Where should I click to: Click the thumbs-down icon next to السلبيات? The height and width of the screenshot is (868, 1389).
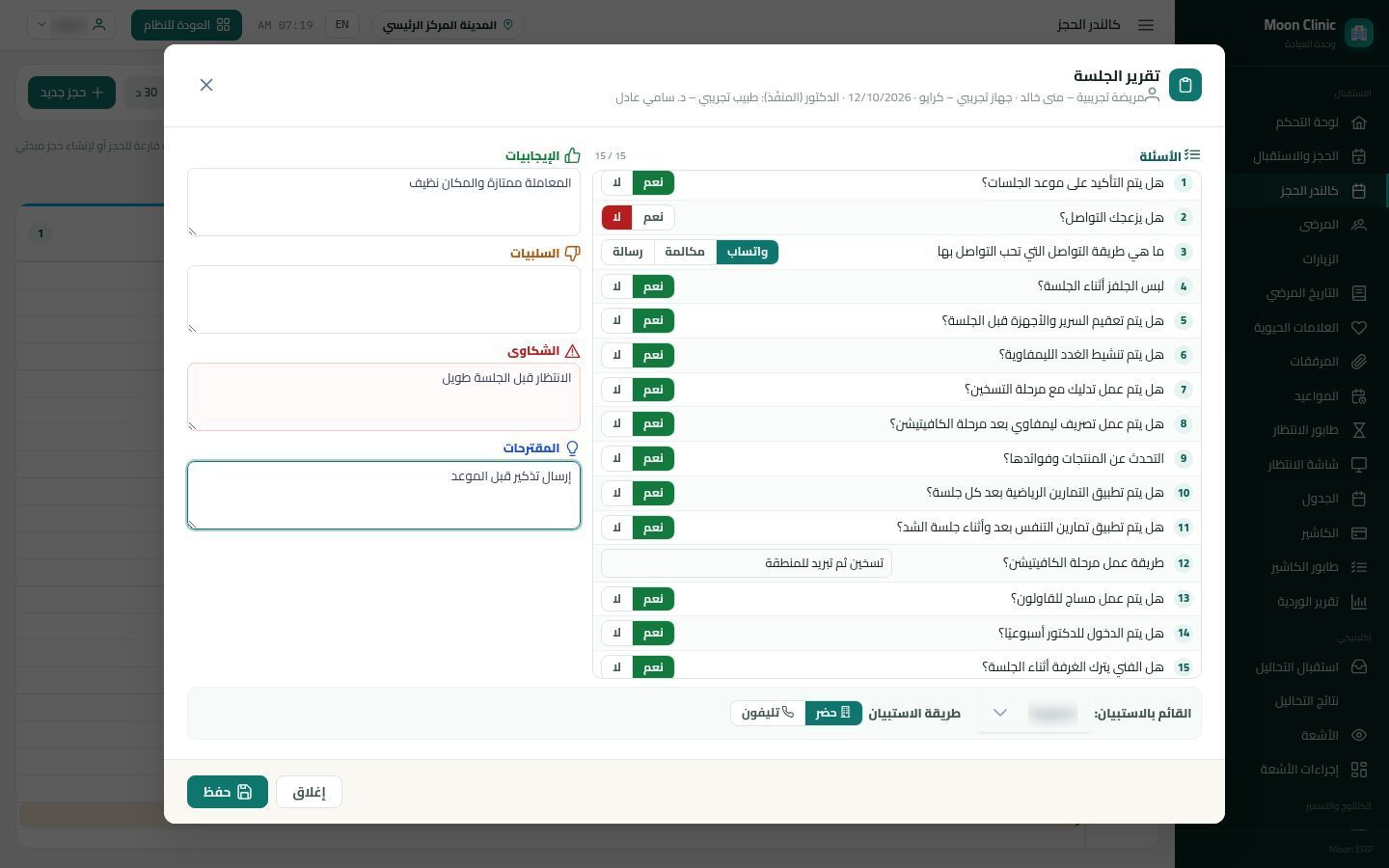coord(573,253)
